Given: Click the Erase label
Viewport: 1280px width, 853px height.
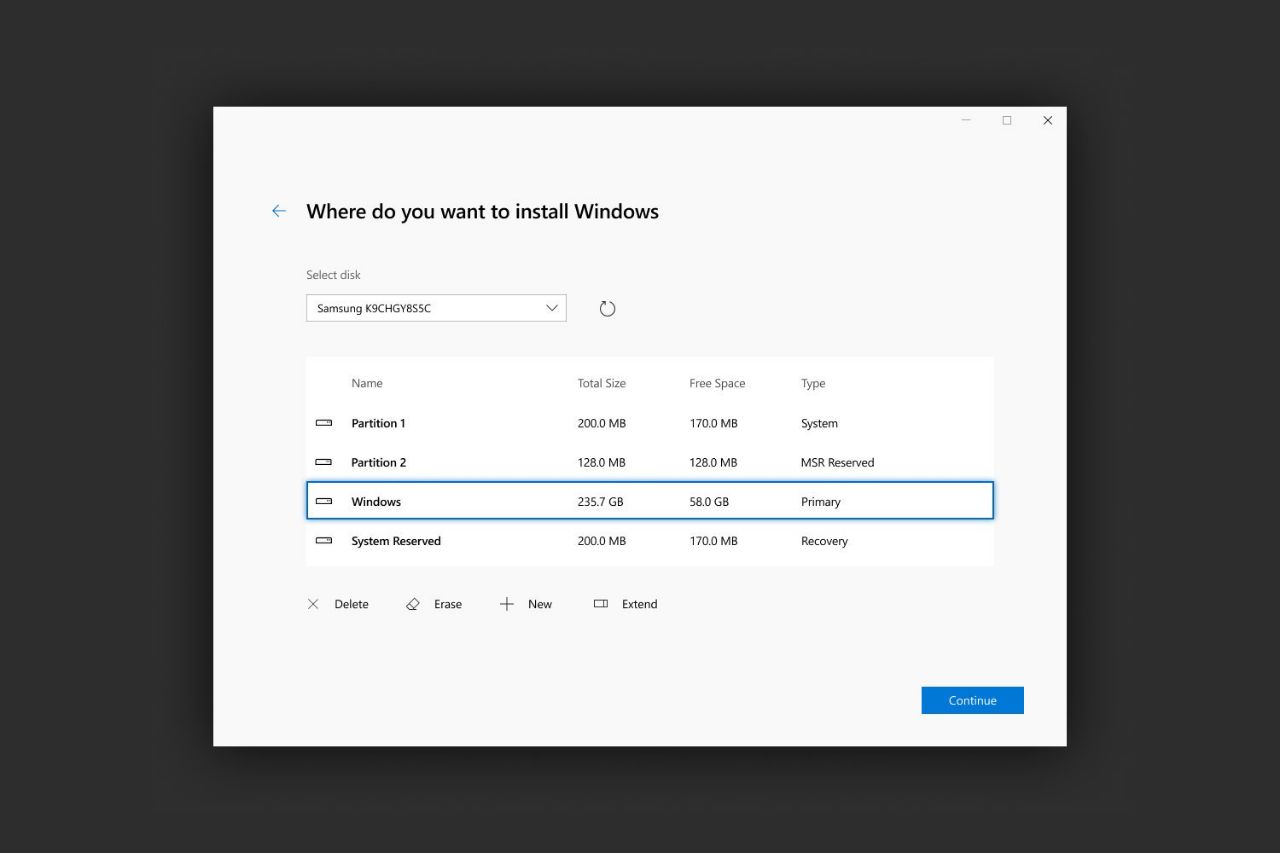Looking at the screenshot, I should (448, 604).
